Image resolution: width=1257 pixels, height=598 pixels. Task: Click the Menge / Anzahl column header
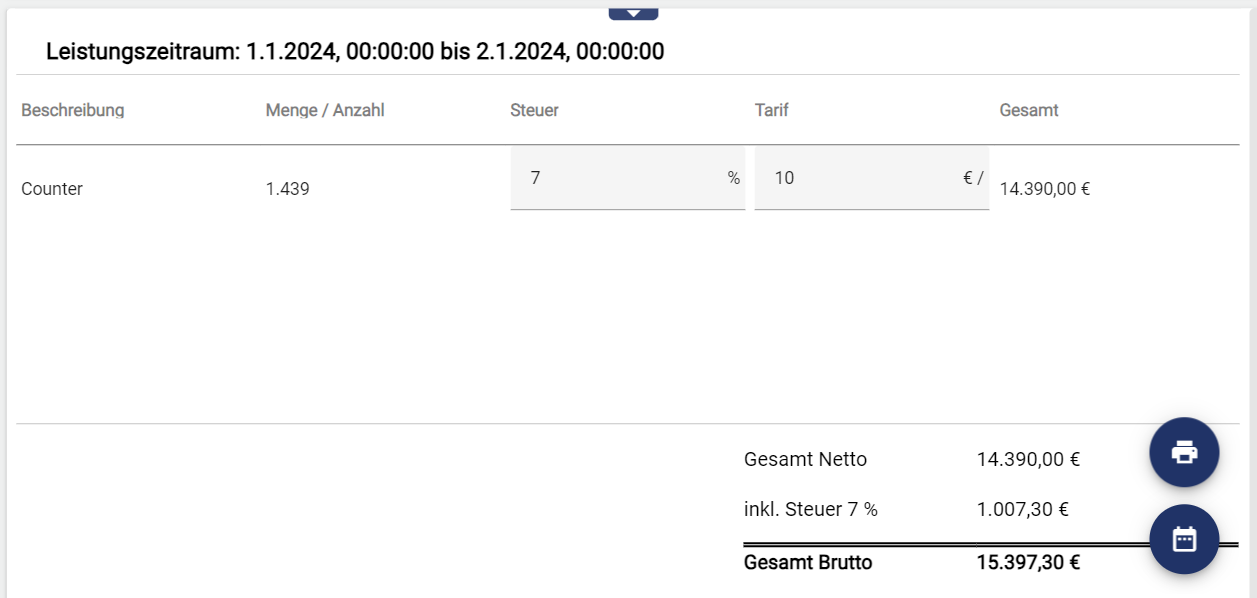(x=325, y=110)
